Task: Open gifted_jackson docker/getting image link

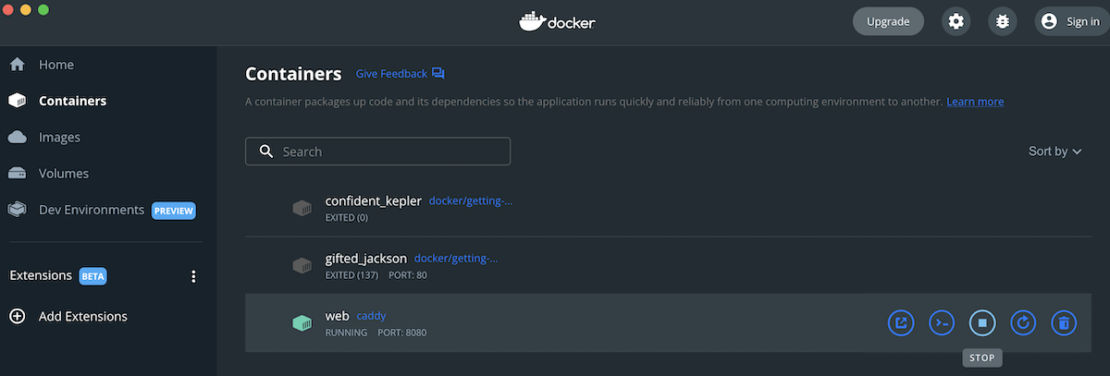Action: tap(456, 258)
